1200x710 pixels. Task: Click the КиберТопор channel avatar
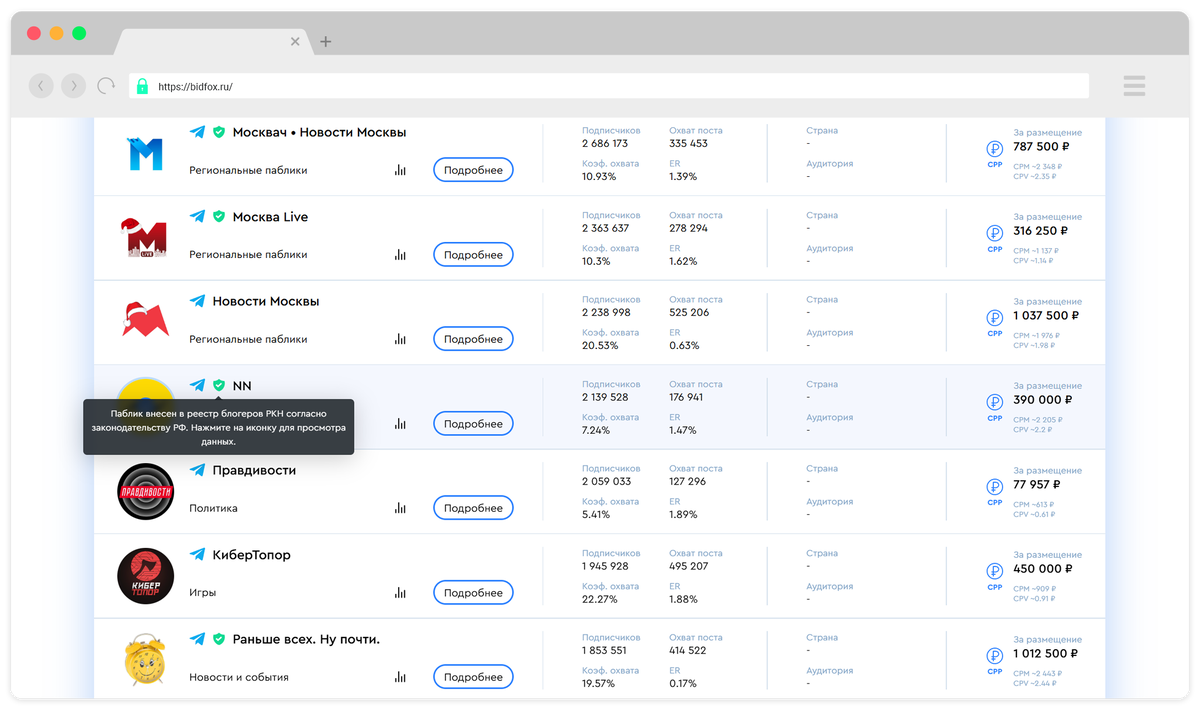(145, 576)
